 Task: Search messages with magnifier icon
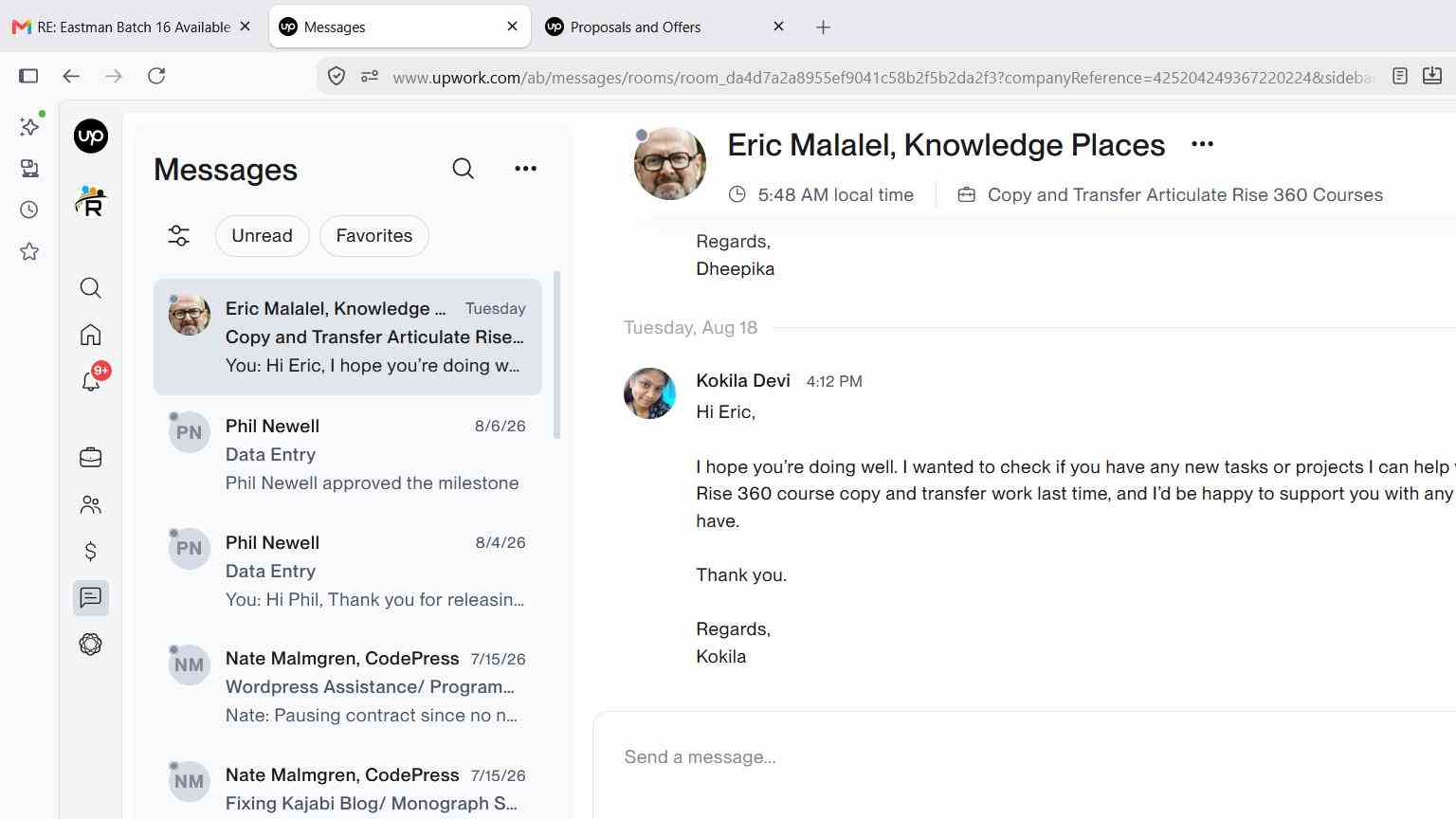[463, 169]
